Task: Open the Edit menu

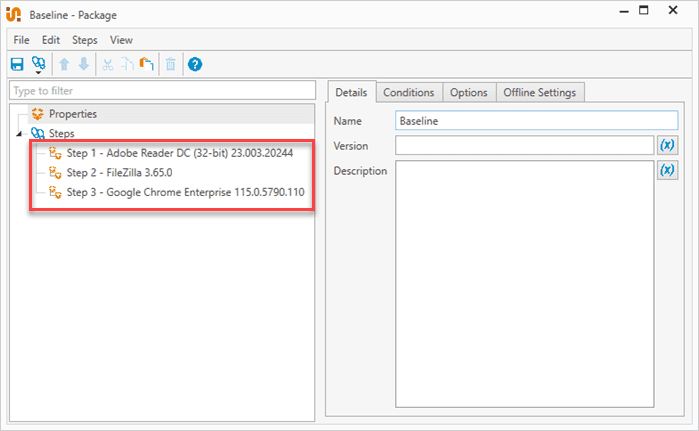Action: coord(51,40)
